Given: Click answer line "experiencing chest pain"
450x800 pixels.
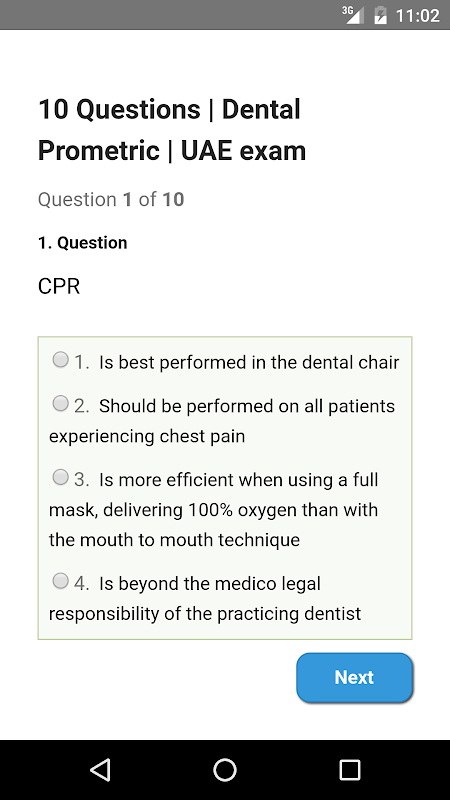Looking at the screenshot, I should [x=147, y=437].
